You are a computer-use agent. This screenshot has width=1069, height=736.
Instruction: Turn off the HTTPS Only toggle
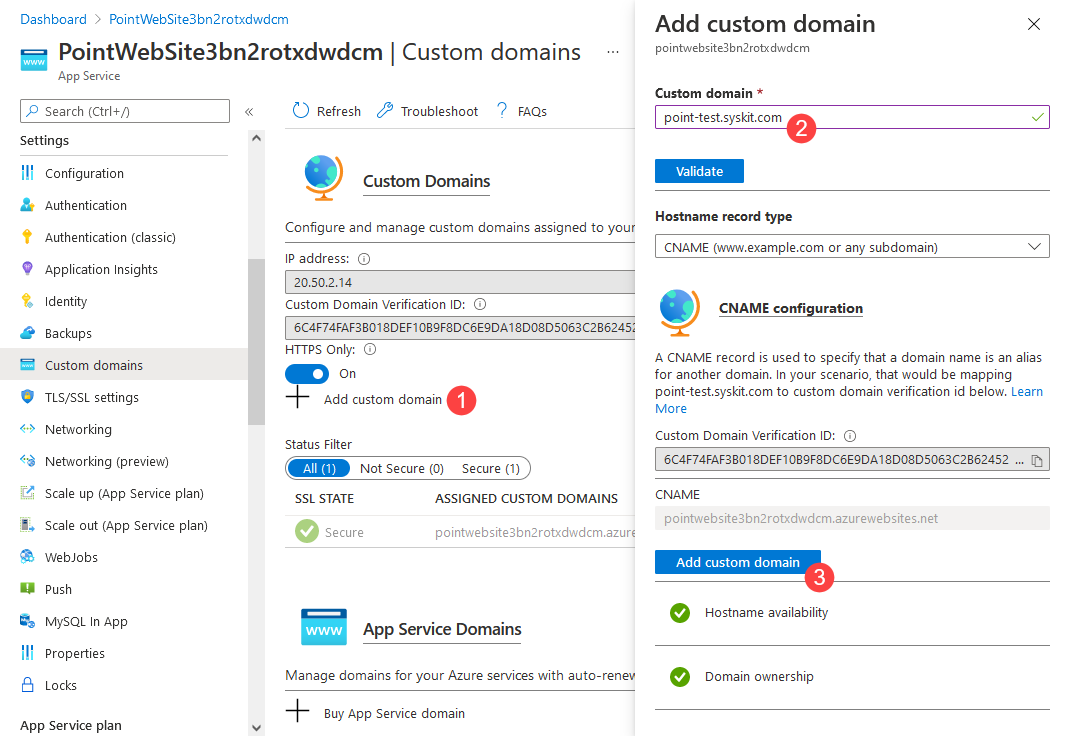(x=306, y=371)
